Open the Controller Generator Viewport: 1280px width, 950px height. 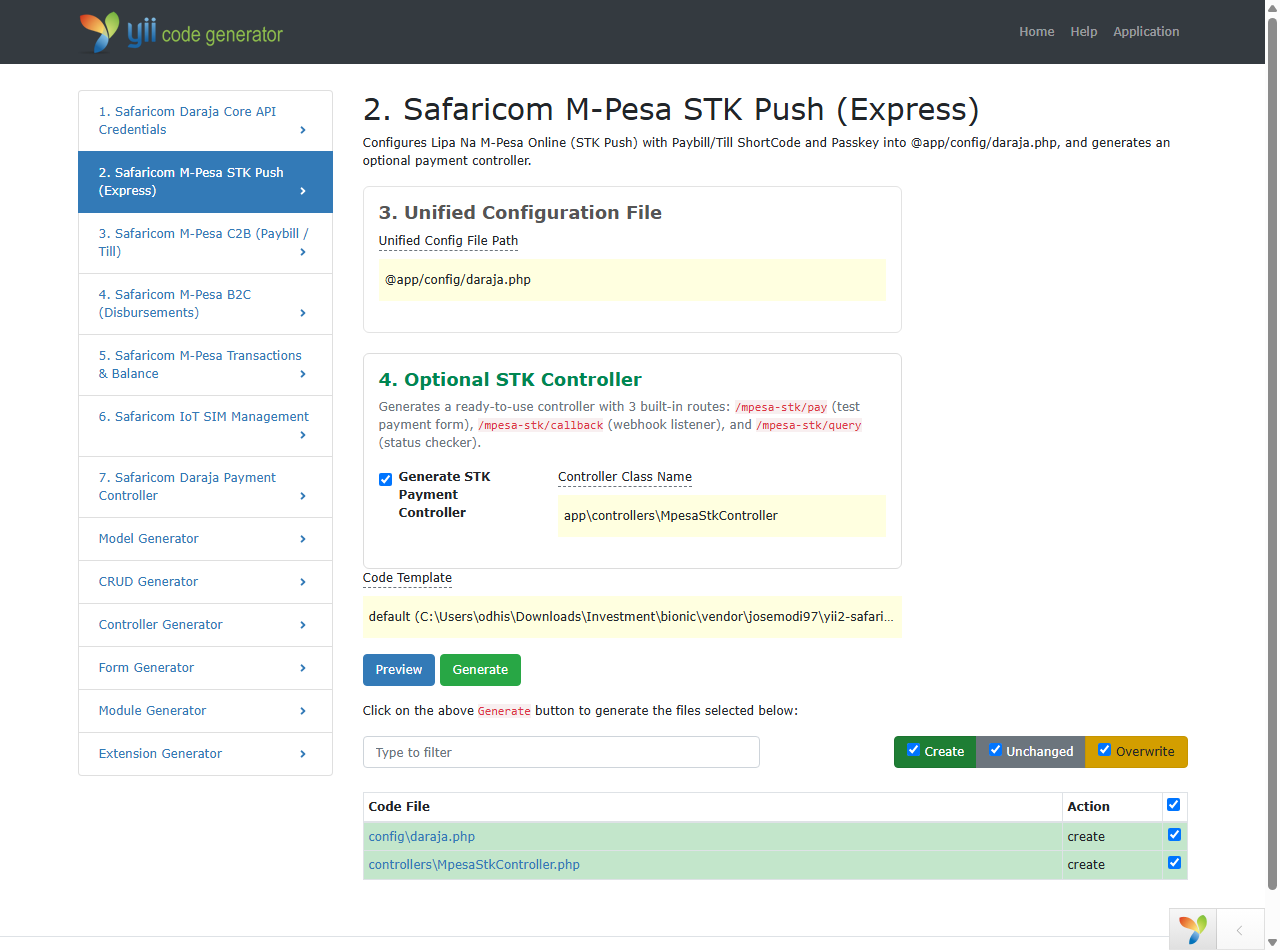tap(205, 625)
